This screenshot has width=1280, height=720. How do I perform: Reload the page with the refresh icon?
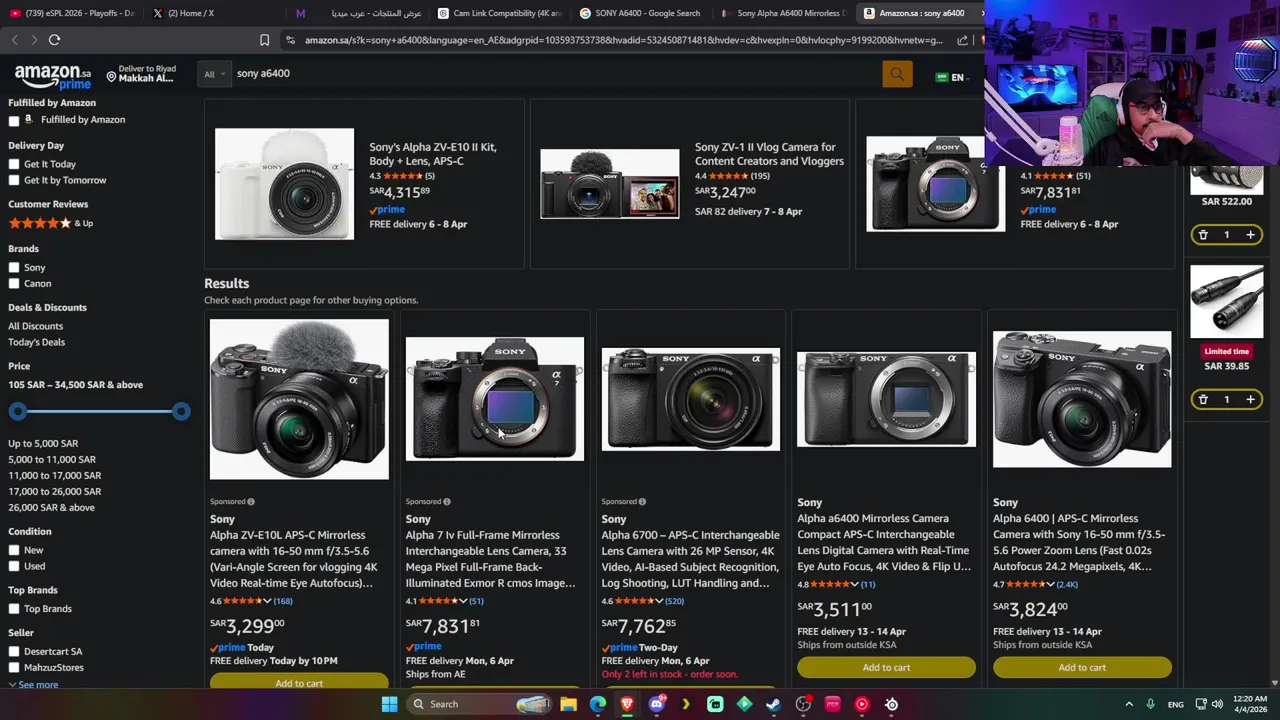click(54, 40)
